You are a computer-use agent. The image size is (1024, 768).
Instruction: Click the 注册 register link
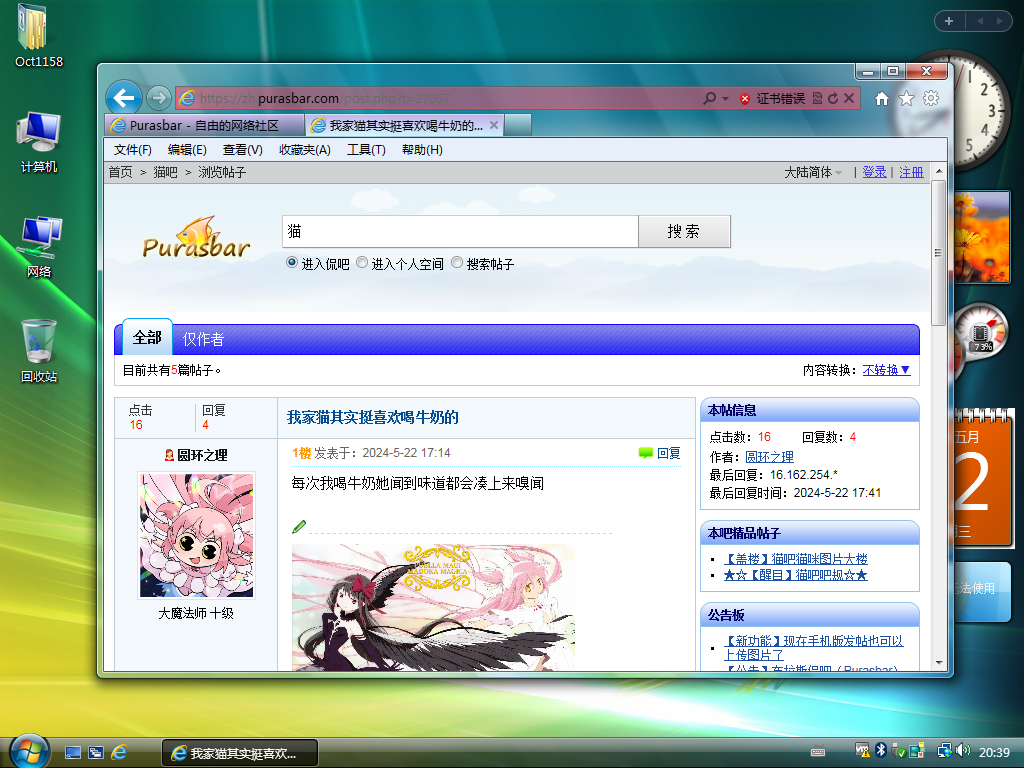[911, 172]
